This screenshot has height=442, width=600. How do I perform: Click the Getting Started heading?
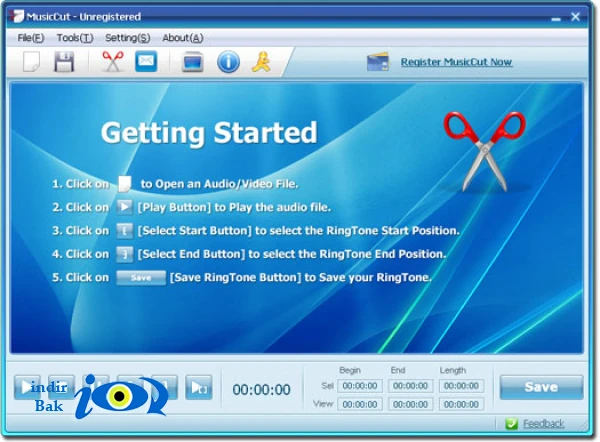(x=209, y=133)
